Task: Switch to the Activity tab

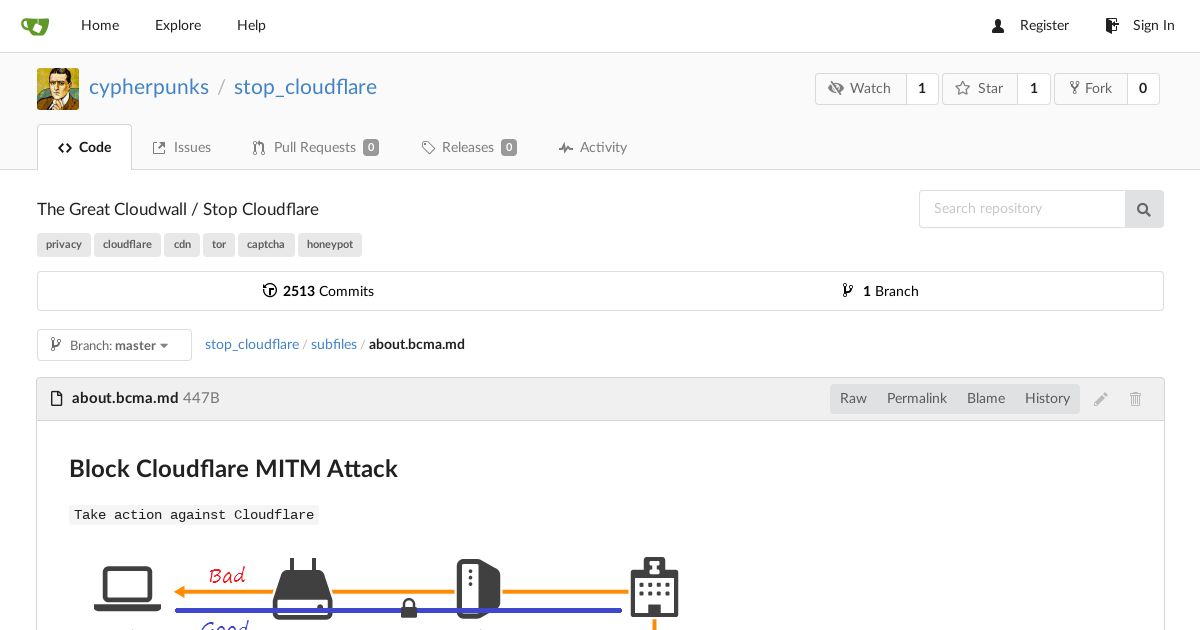Action: pyautogui.click(x=593, y=148)
